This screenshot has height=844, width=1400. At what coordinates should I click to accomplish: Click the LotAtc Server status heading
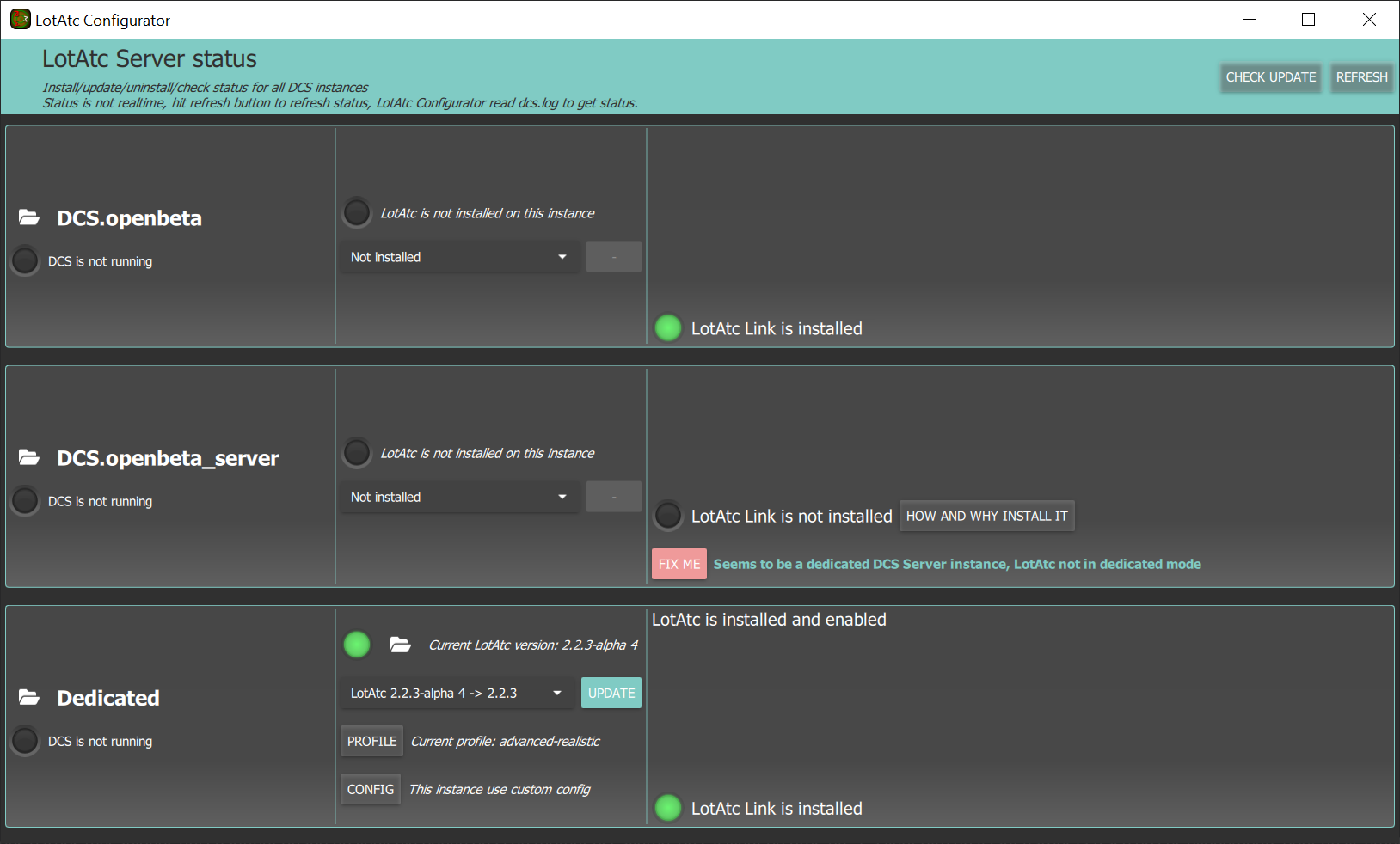point(150,58)
